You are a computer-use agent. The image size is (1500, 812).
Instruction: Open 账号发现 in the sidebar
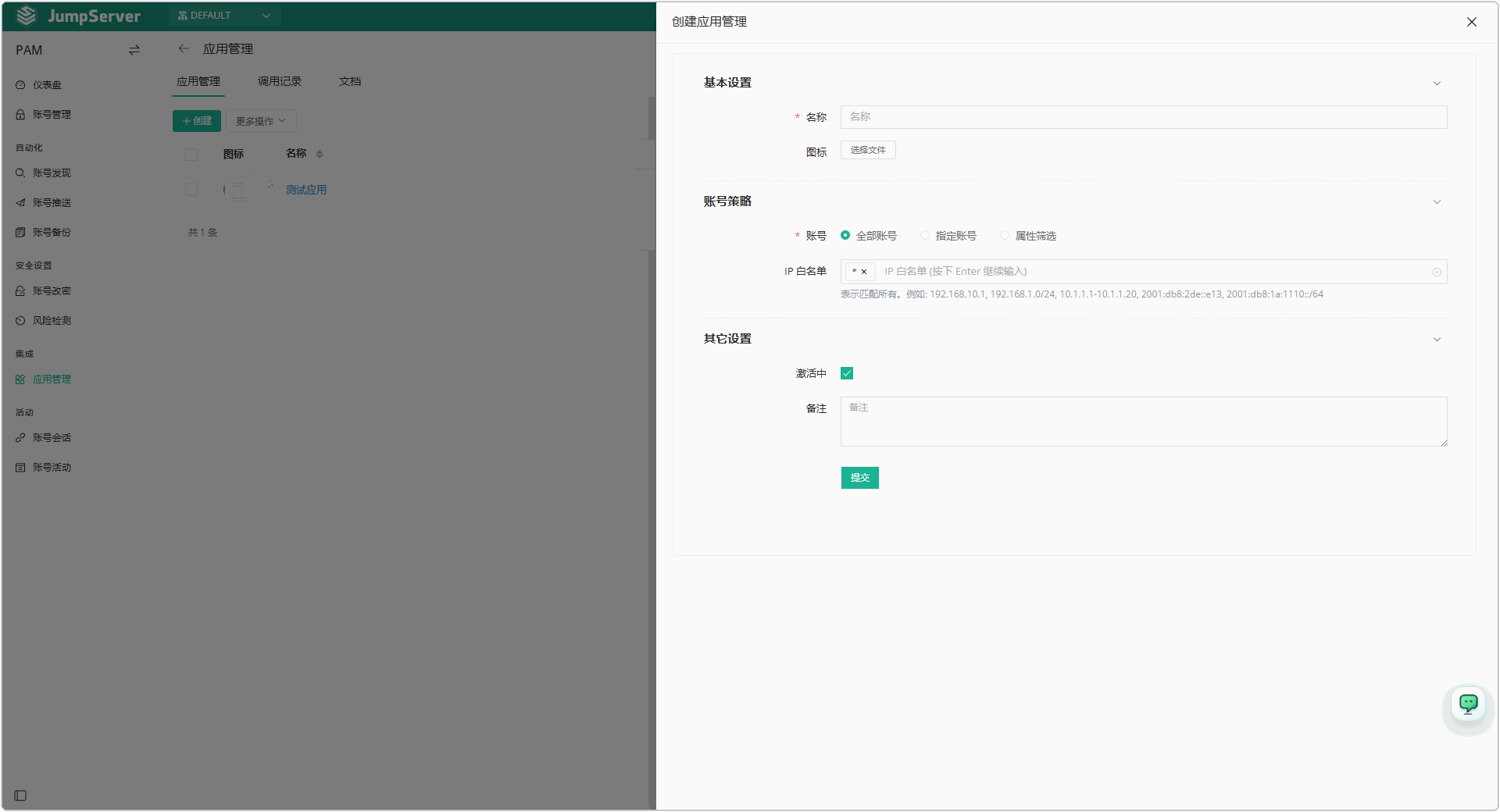click(x=52, y=173)
